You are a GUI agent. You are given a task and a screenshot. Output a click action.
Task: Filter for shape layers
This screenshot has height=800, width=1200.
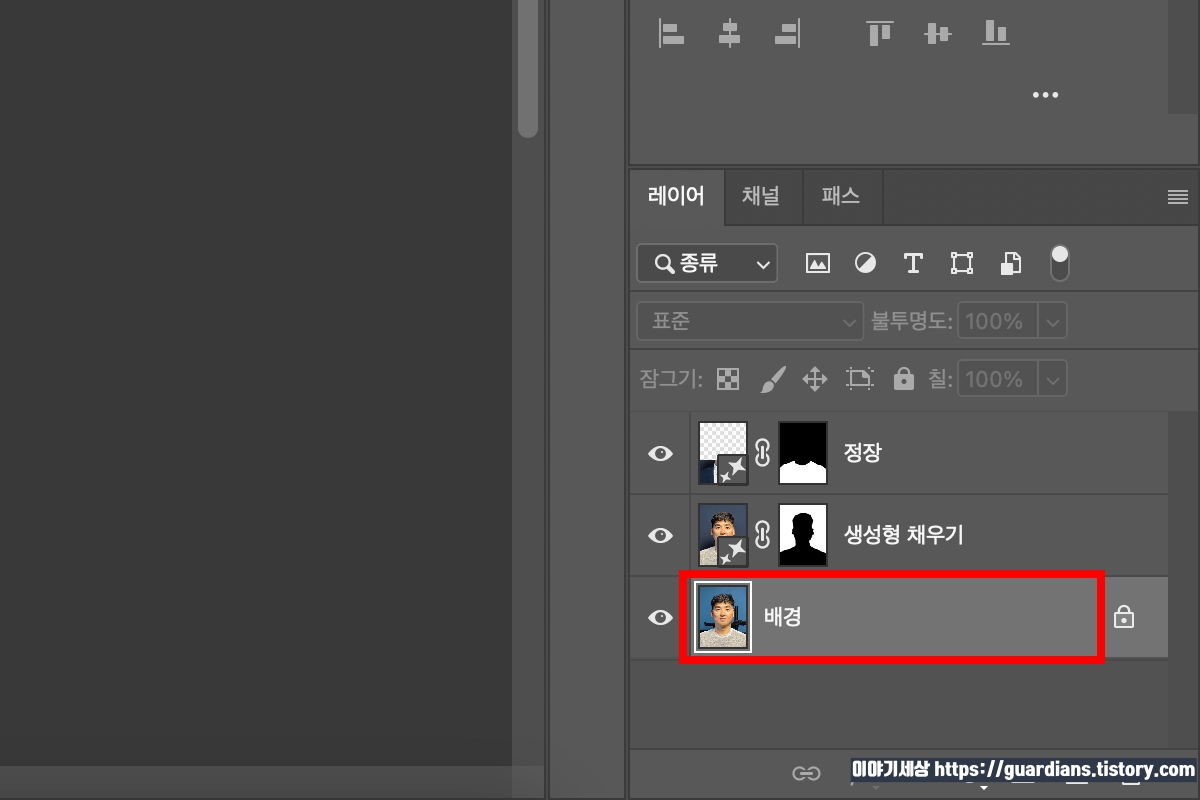pos(962,264)
